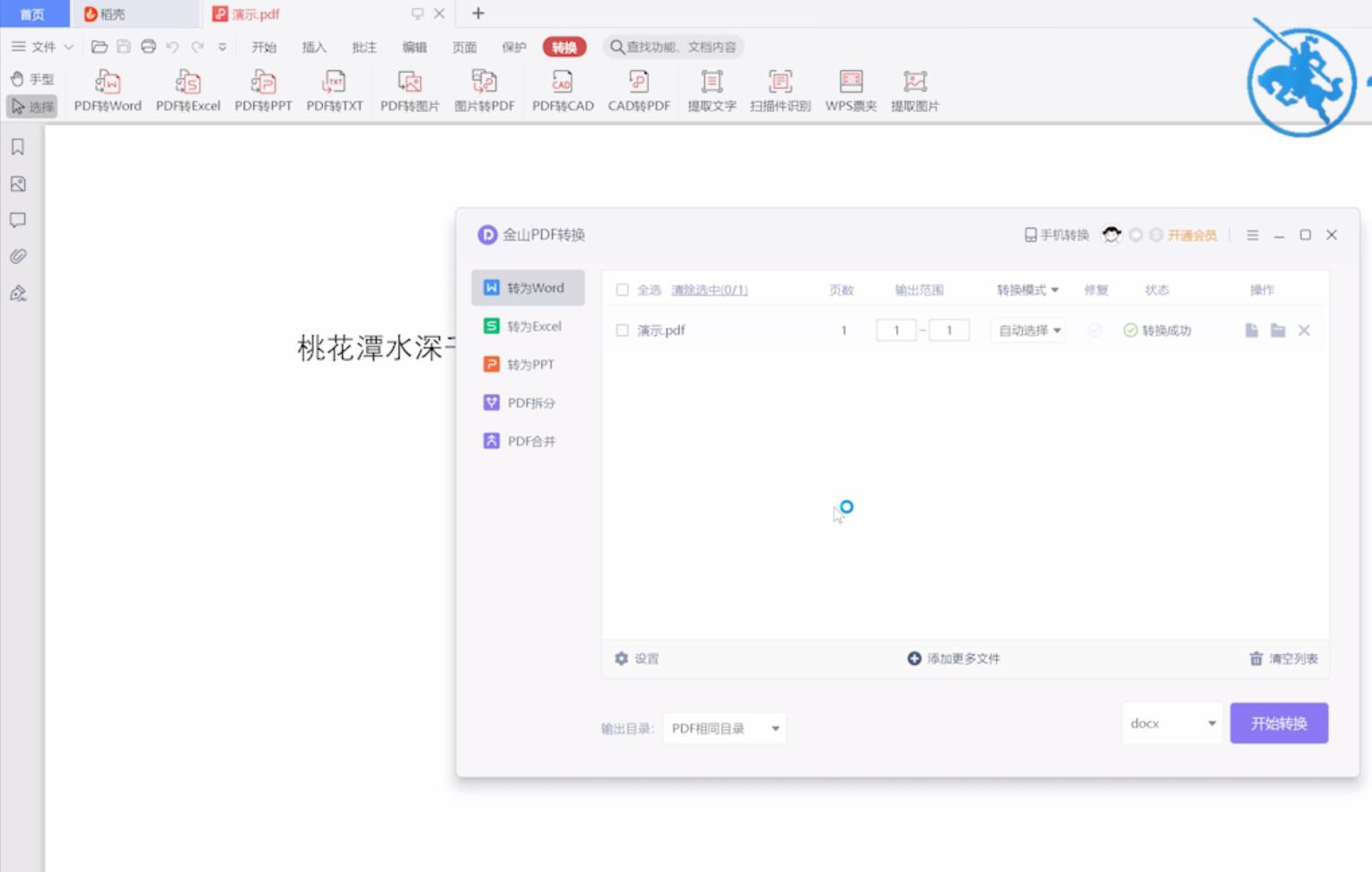Switch to the 稻壳 tab
1372x872 pixels.
(x=135, y=13)
